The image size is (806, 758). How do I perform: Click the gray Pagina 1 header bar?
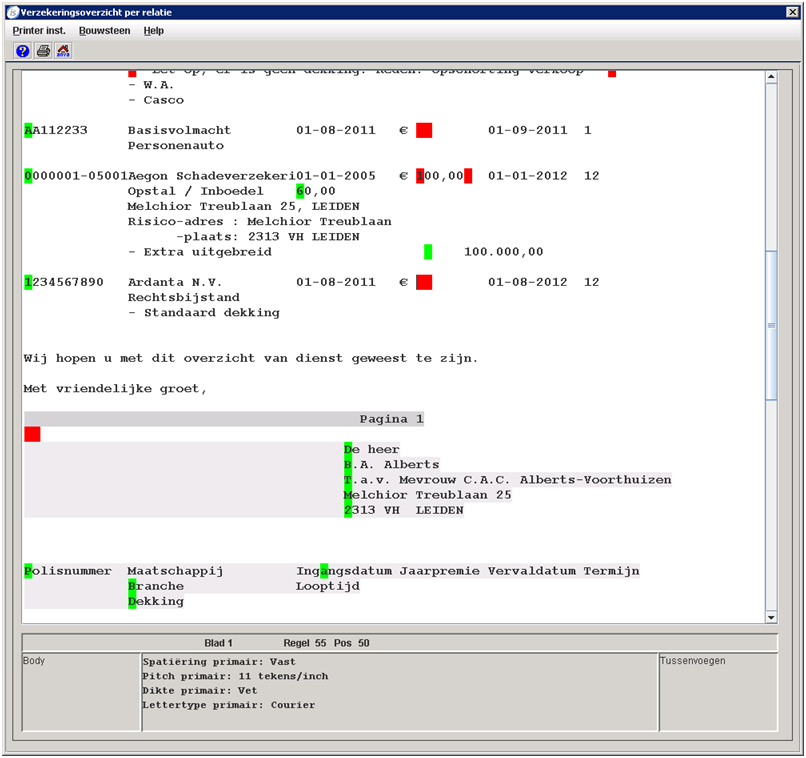(224, 419)
